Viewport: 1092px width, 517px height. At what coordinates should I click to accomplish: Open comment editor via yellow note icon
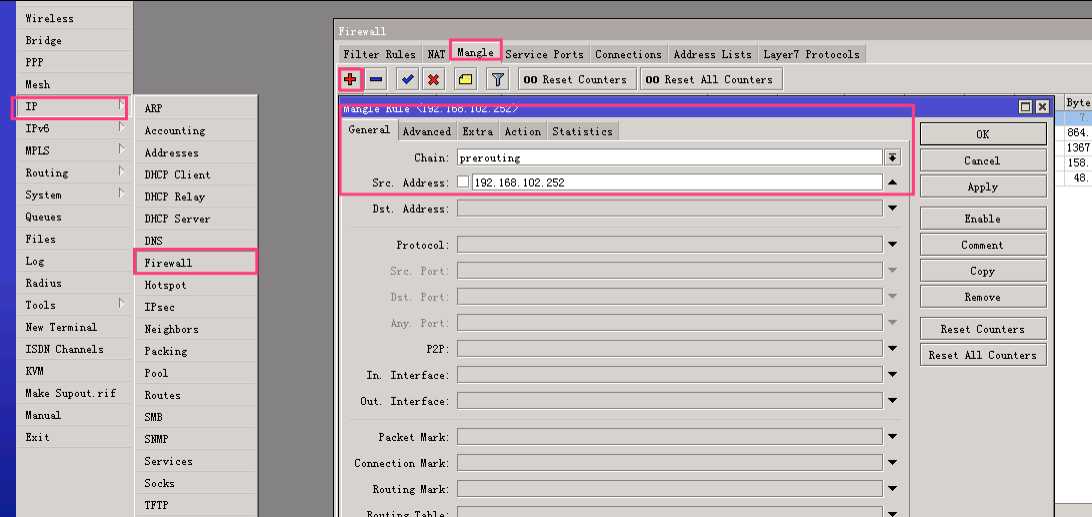[x=466, y=79]
